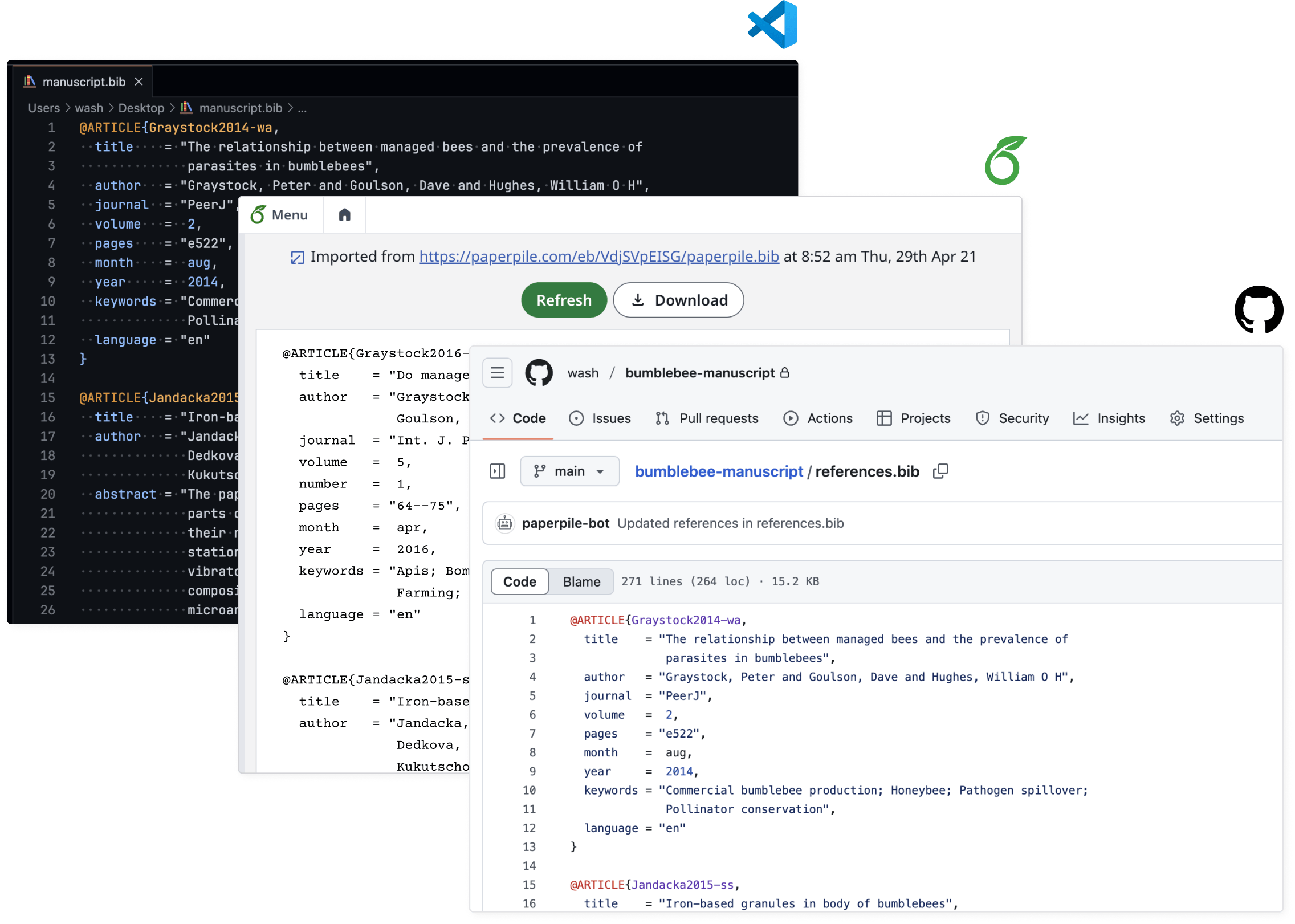Close the manuscript.bib editor tab
The height and width of the screenshot is (924, 1295).
coord(139,82)
